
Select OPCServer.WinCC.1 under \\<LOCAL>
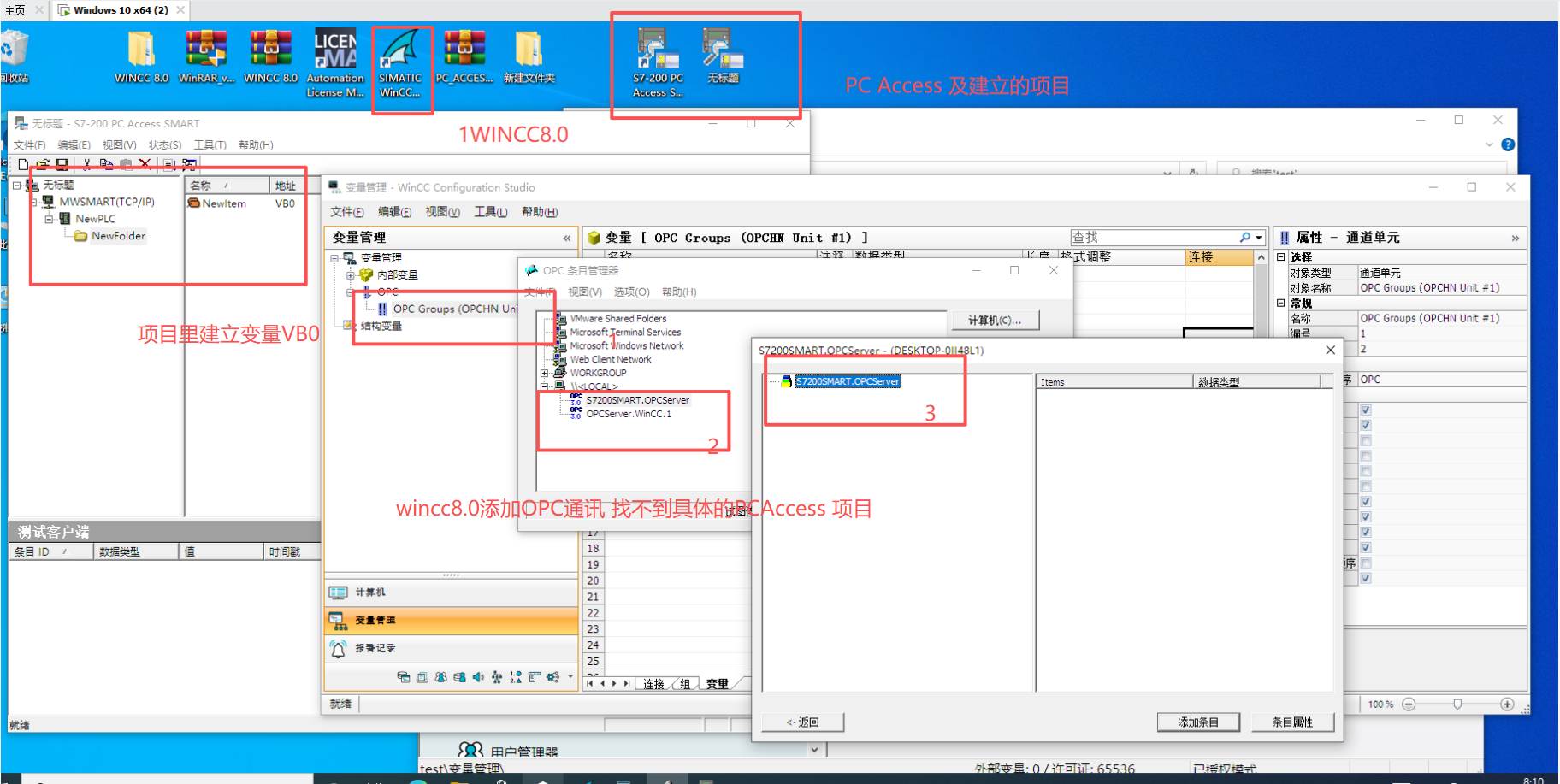(x=629, y=414)
